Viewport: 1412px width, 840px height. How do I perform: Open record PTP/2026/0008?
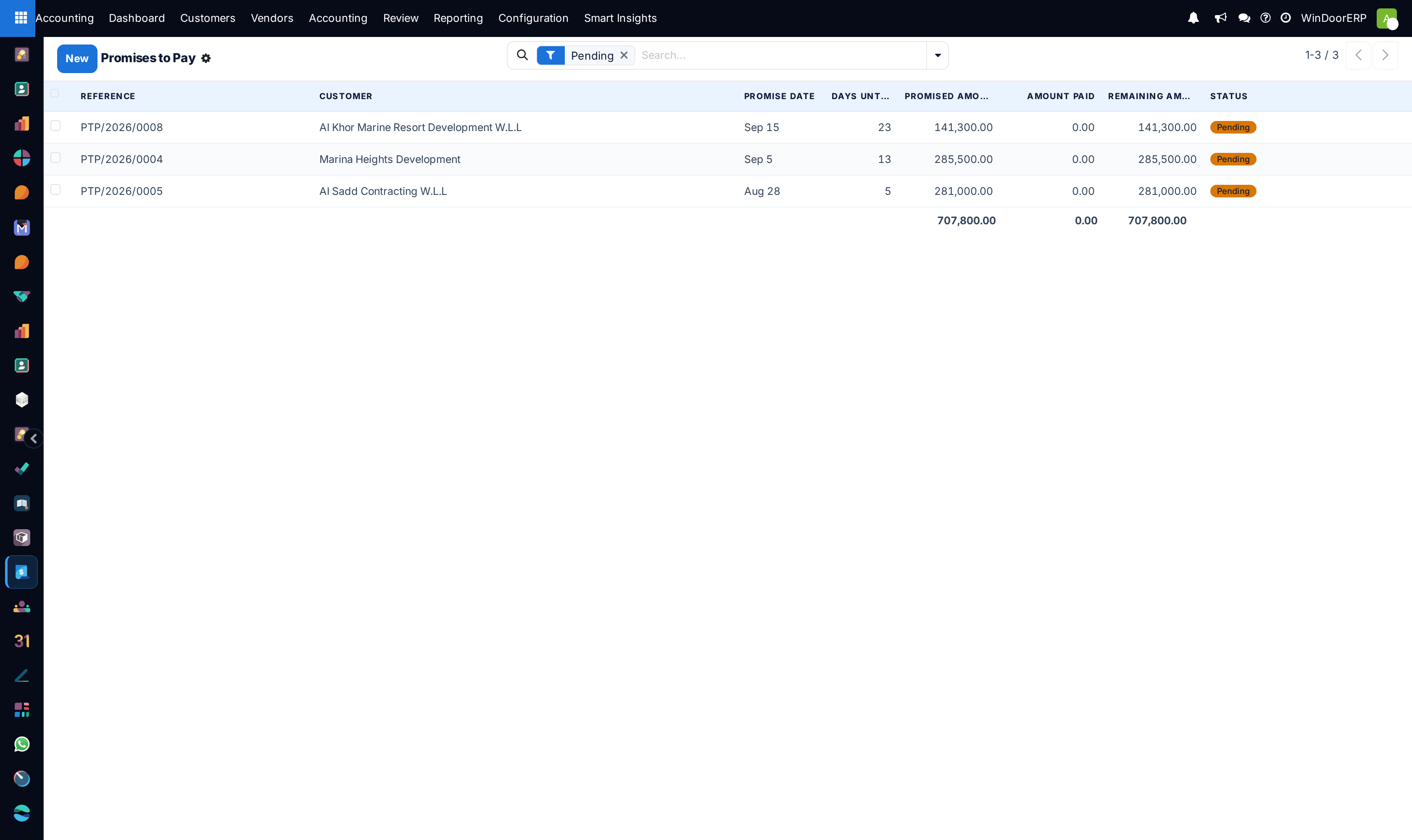tap(121, 127)
